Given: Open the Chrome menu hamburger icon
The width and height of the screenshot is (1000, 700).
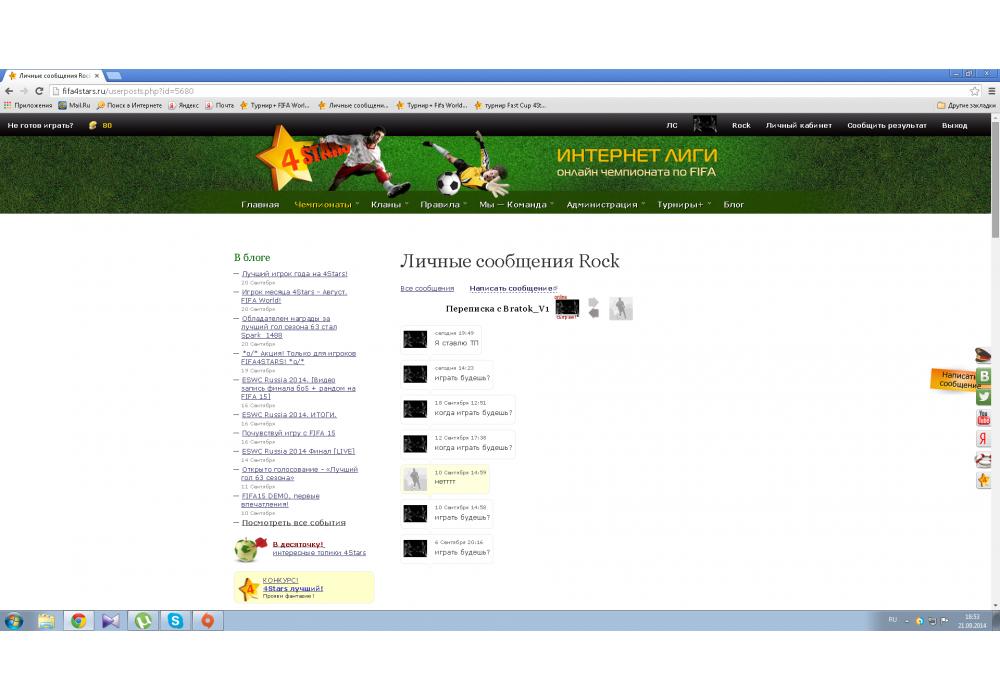Looking at the screenshot, I should [x=992, y=91].
